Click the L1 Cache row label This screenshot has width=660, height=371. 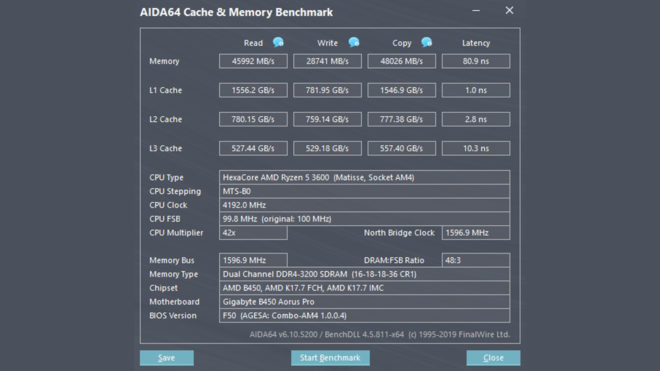click(165, 90)
